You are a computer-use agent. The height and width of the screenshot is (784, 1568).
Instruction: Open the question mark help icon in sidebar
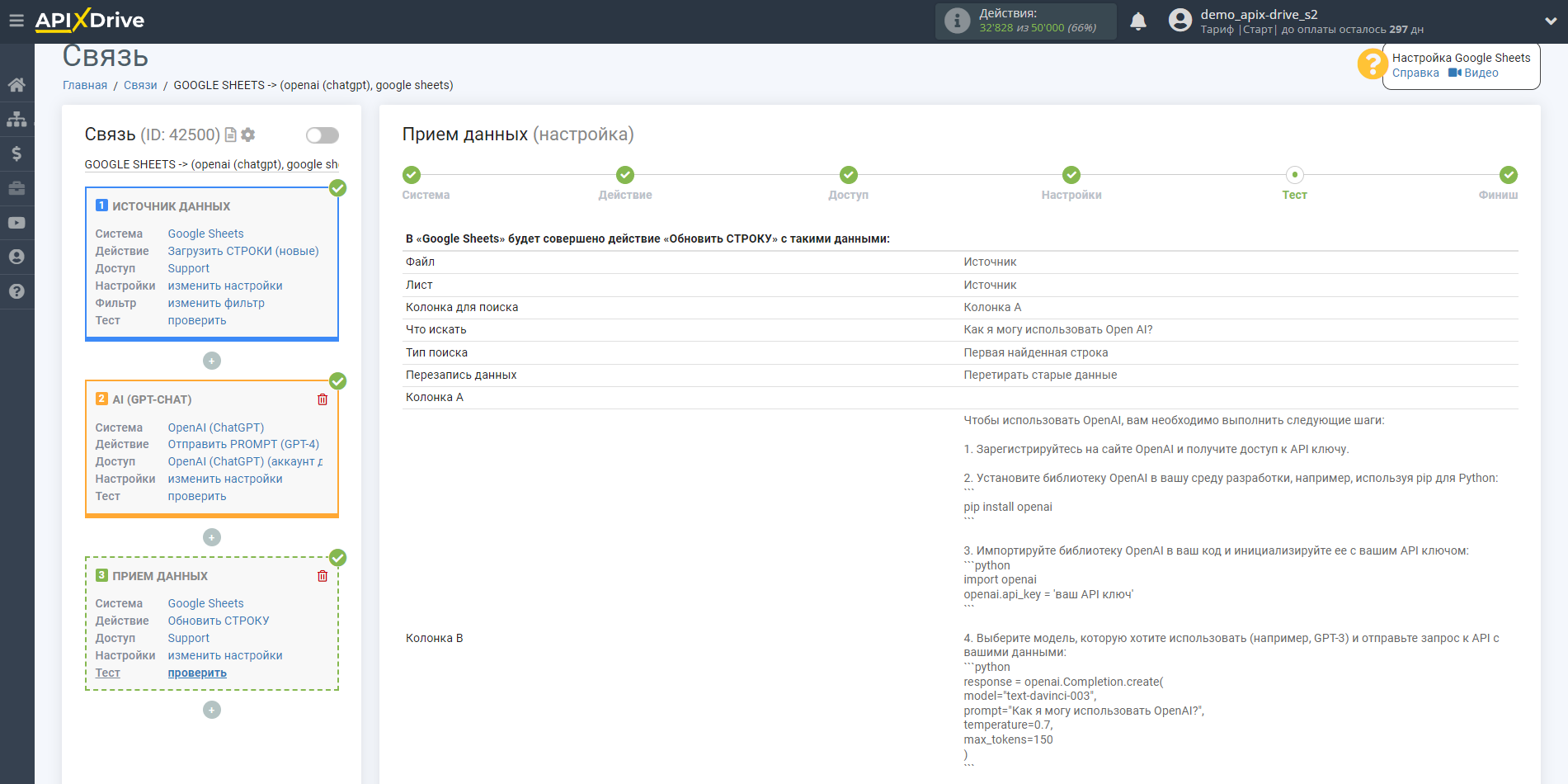(16, 291)
